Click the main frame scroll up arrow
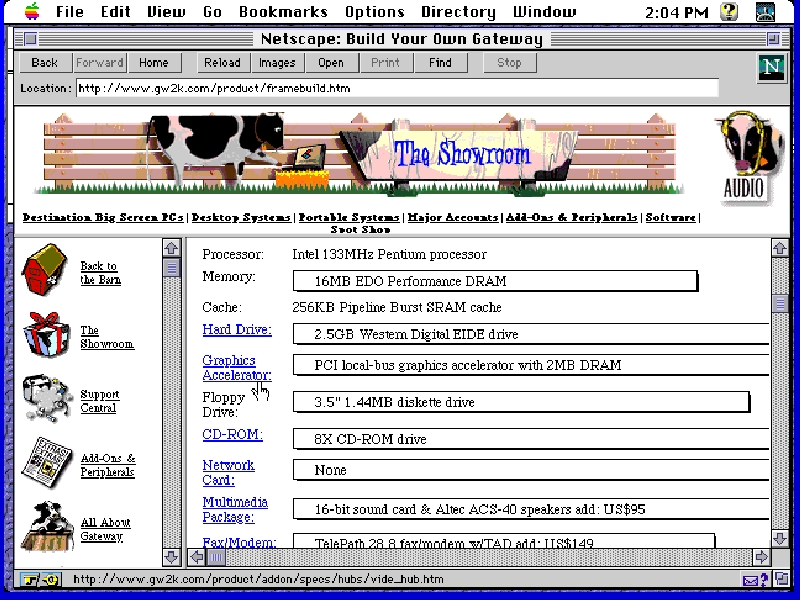The height and width of the screenshot is (600, 800). pos(780,248)
